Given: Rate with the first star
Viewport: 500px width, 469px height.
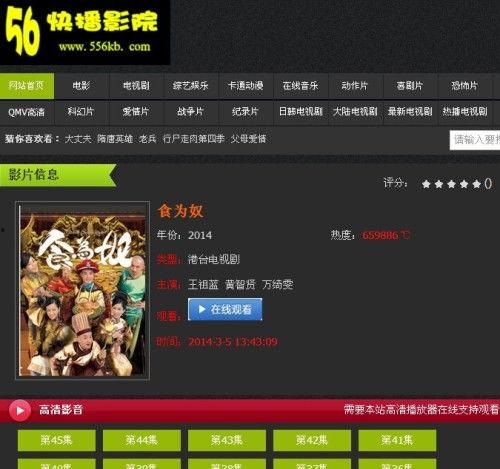Looking at the screenshot, I should click(x=426, y=184).
